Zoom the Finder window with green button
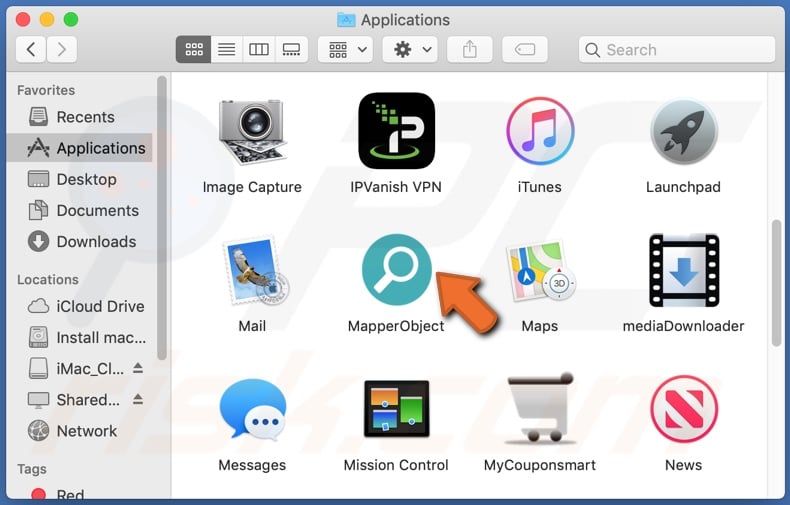 pyautogui.click(x=71, y=20)
